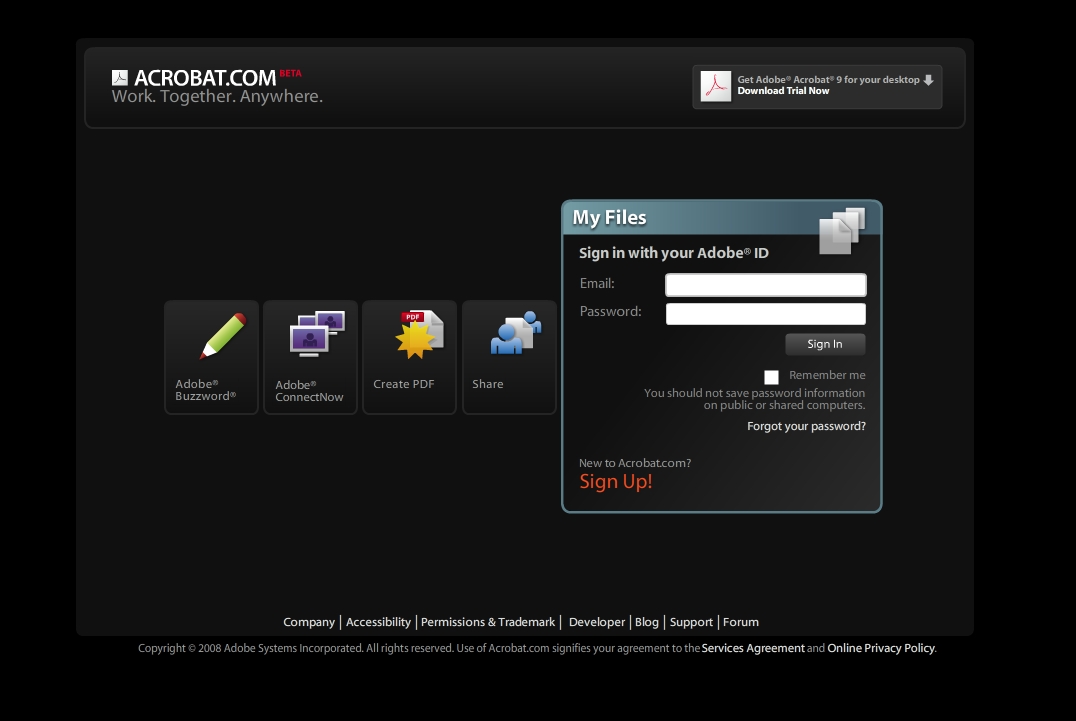The height and width of the screenshot is (721, 1076).
Task: Open the Blog footer link
Action: [646, 622]
